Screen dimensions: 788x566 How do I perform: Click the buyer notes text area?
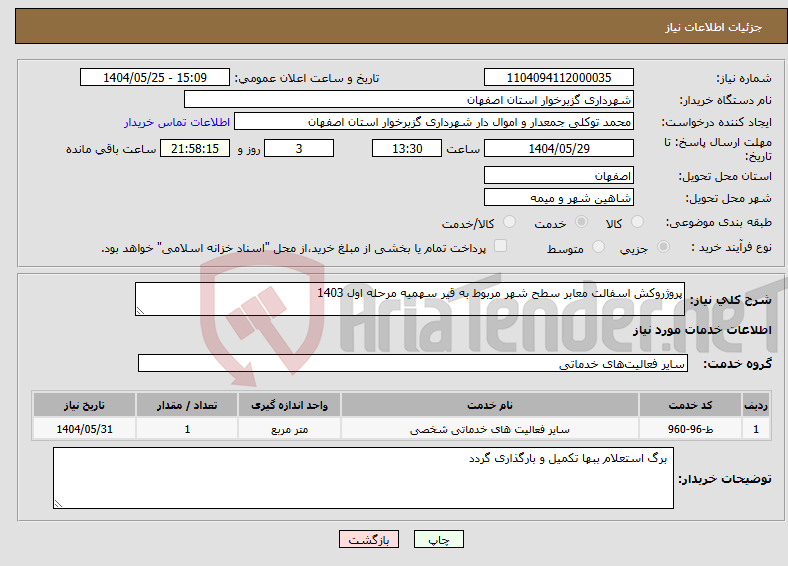(x=363, y=478)
